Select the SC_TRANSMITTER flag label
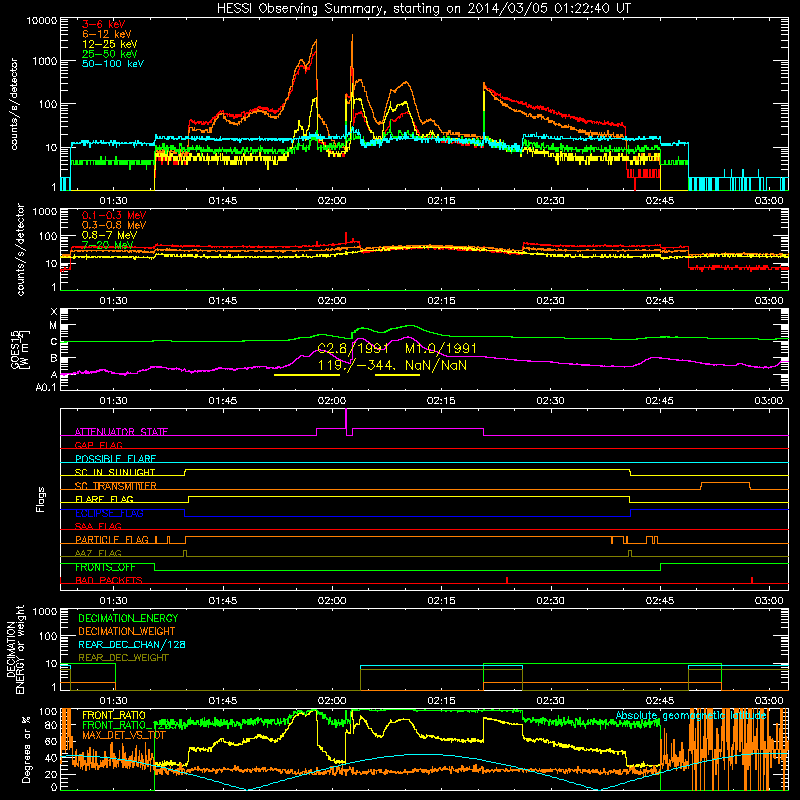Viewport: 800px width, 800px height. (116, 486)
